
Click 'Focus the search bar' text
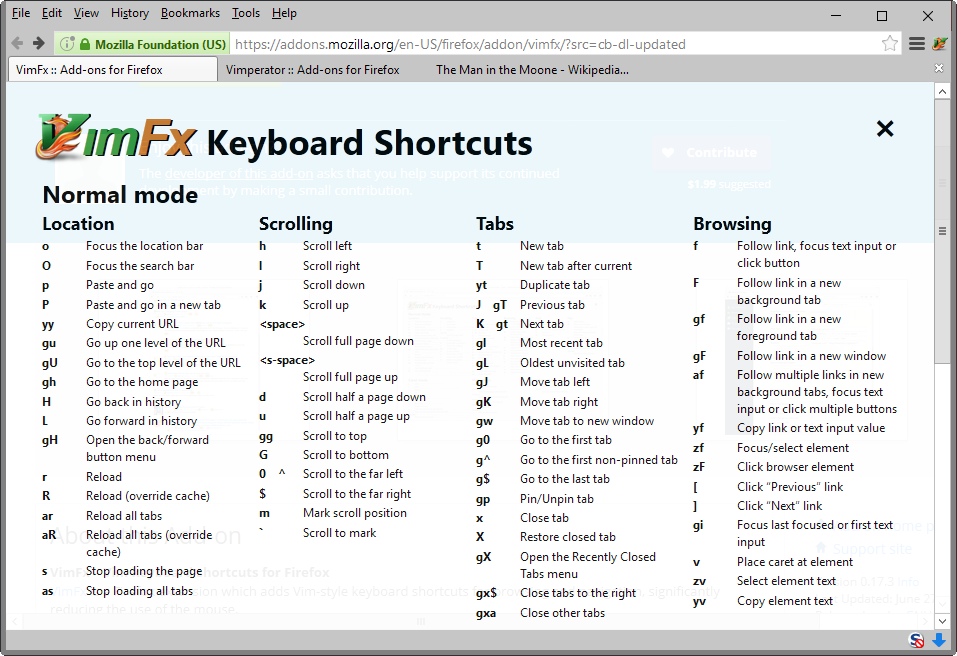(140, 266)
